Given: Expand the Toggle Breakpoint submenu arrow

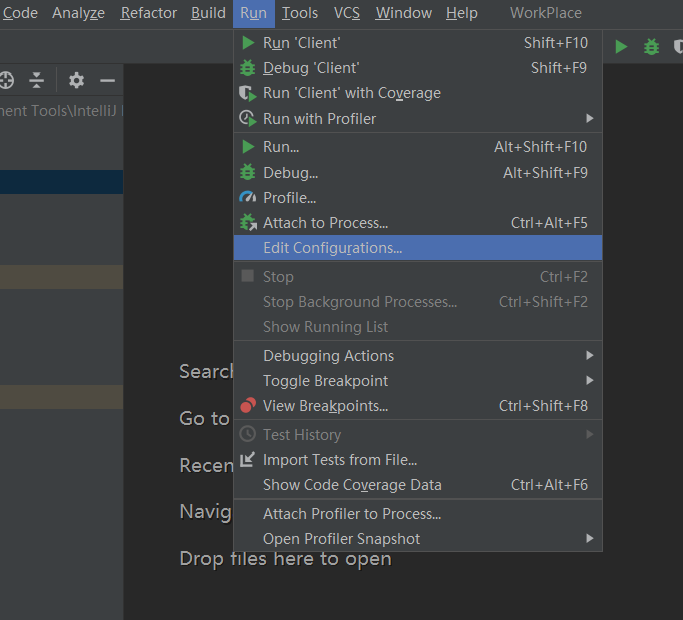Looking at the screenshot, I should pos(589,381).
